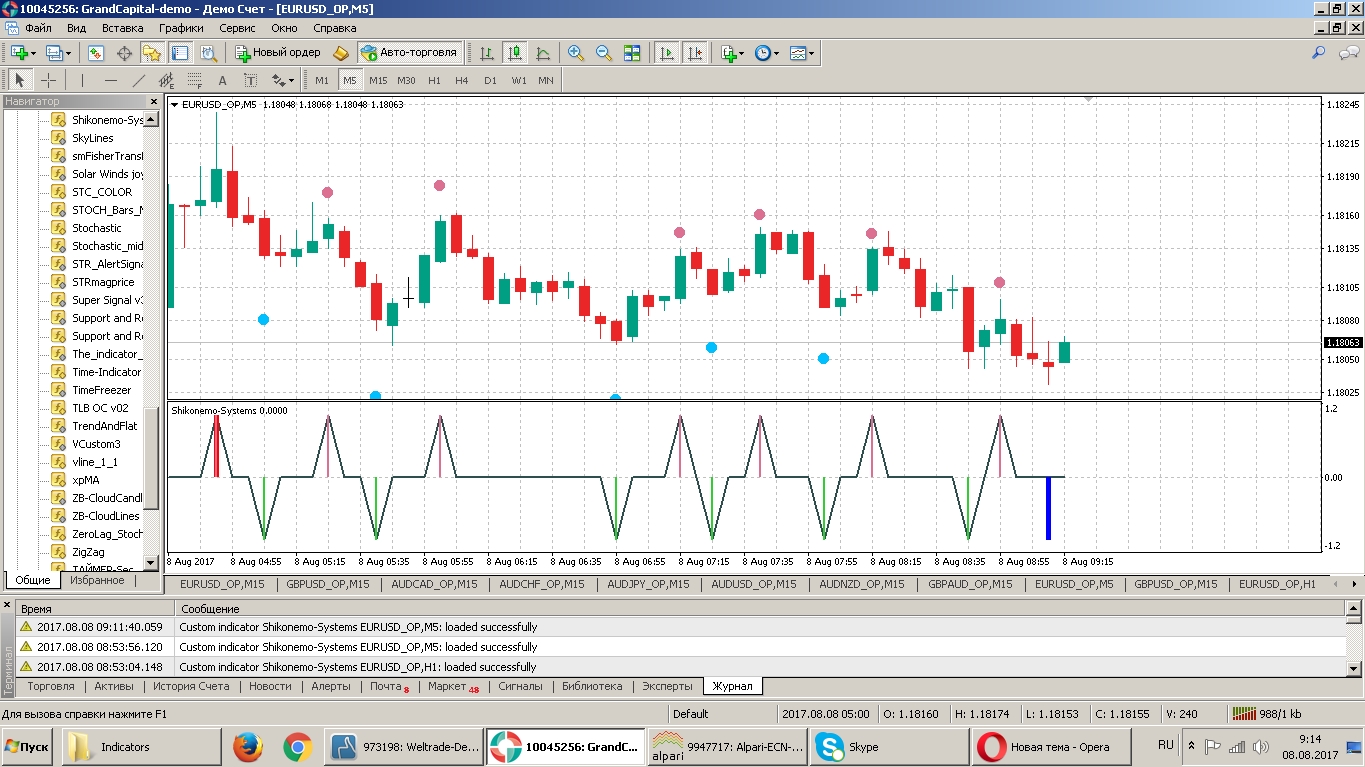Image resolution: width=1365 pixels, height=767 pixels.
Task: Open the Графики menu
Action: pyautogui.click(x=180, y=28)
